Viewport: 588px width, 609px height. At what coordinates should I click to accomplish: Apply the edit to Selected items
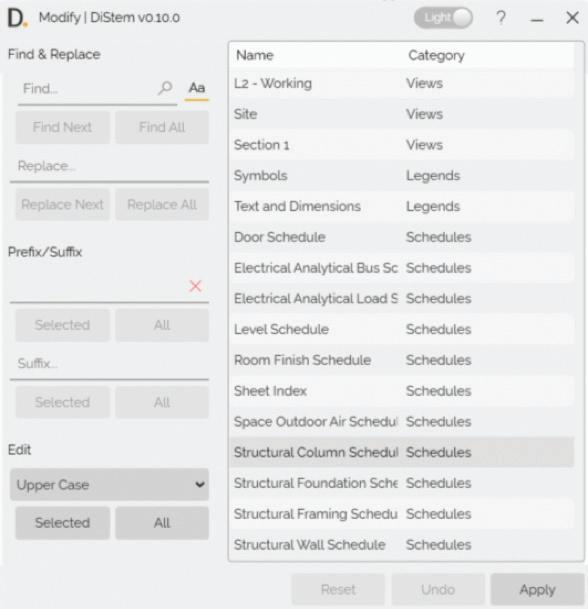pos(63,523)
